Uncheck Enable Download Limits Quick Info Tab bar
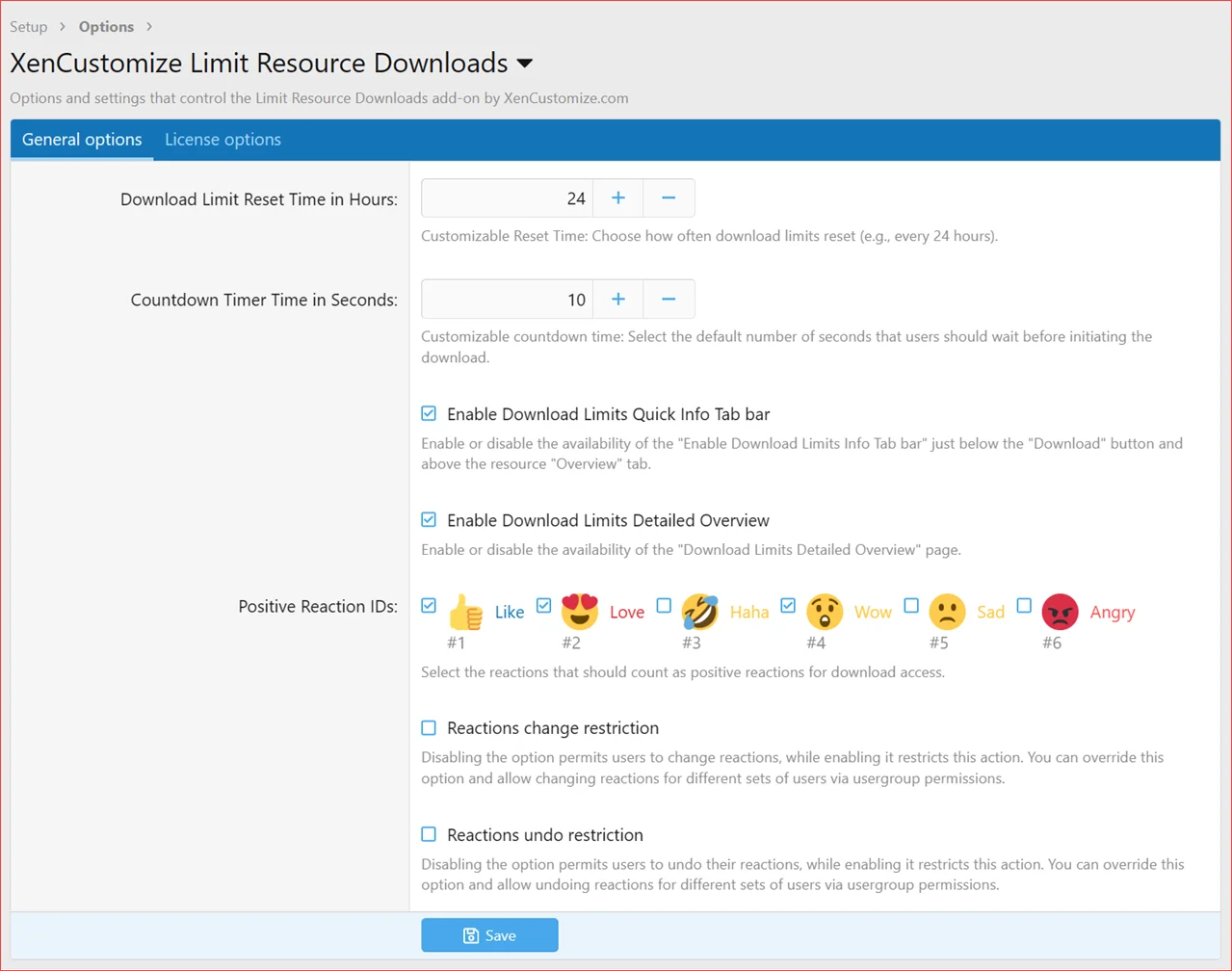The height and width of the screenshot is (971, 1232). point(429,414)
